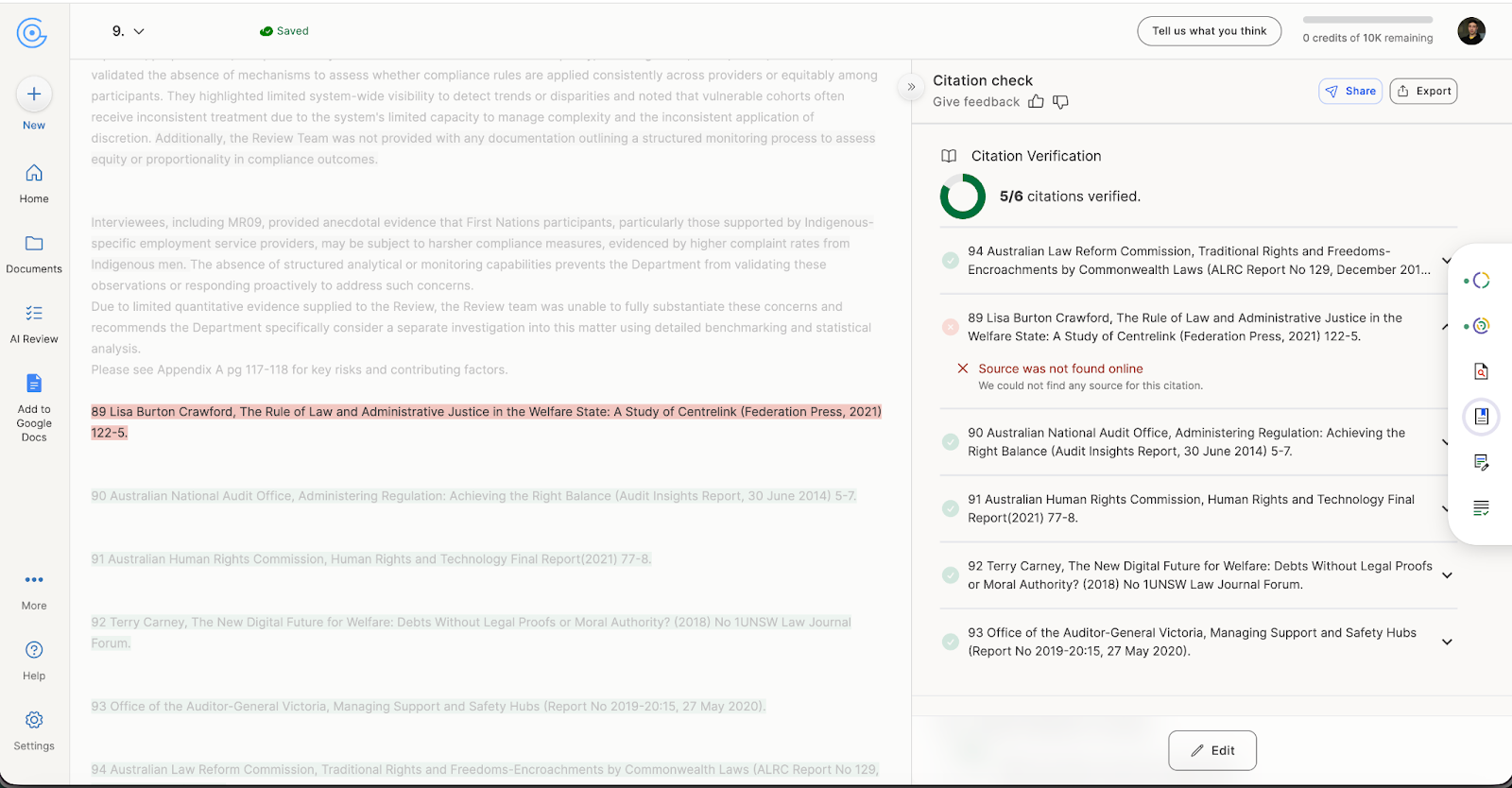Open the document edit pencil tool icon

[x=1481, y=462]
